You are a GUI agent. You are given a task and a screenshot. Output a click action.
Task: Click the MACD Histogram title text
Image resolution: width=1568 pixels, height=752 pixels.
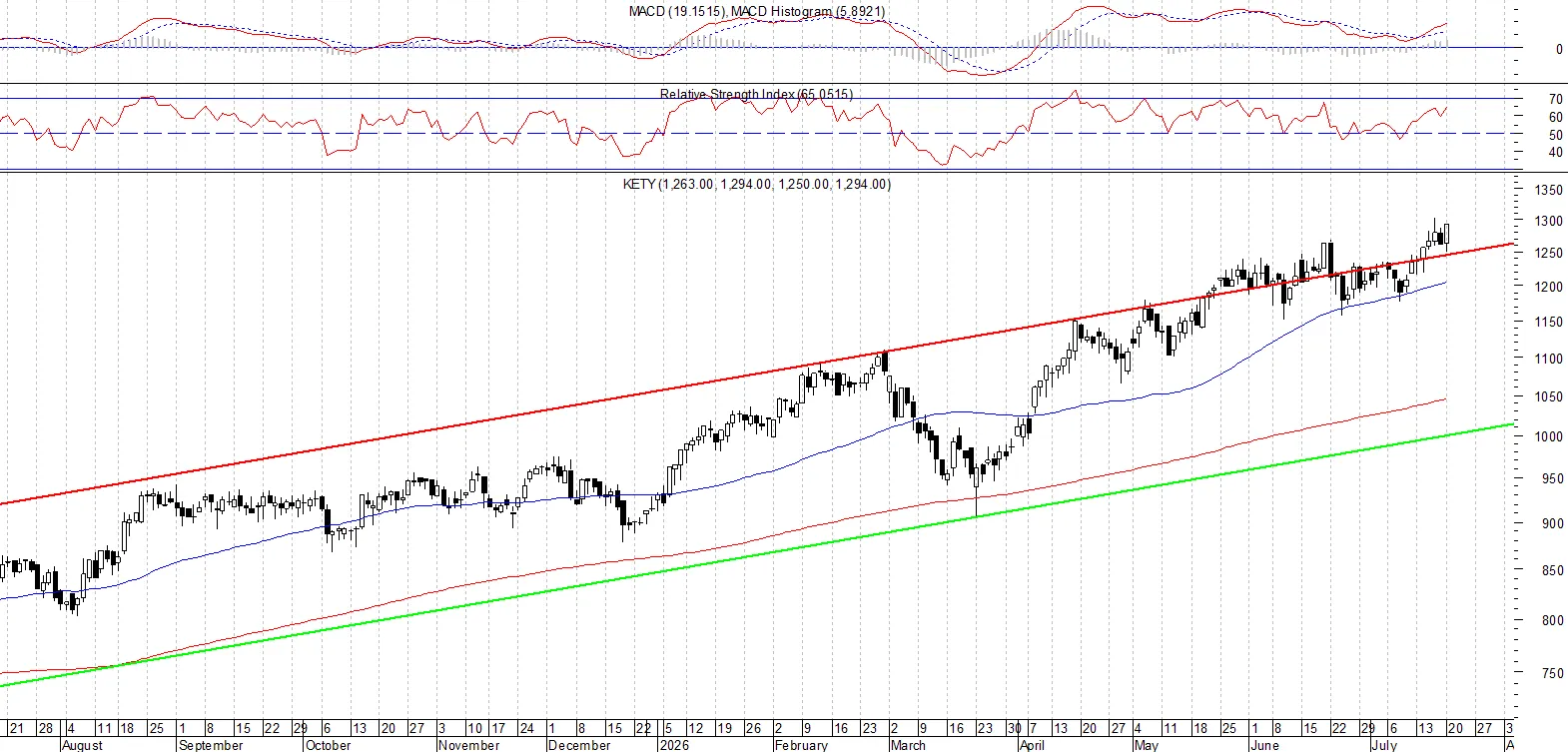(808, 11)
